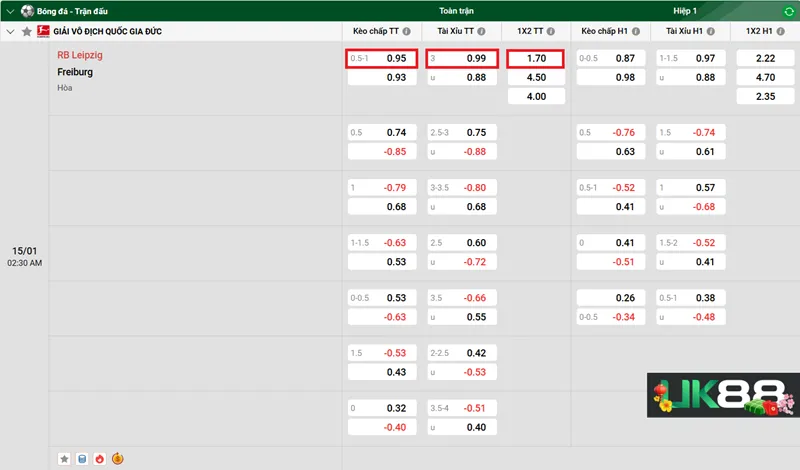The height and width of the screenshot is (470, 800).
Task: Click the soccer ball icon in the header
Action: 27,11
